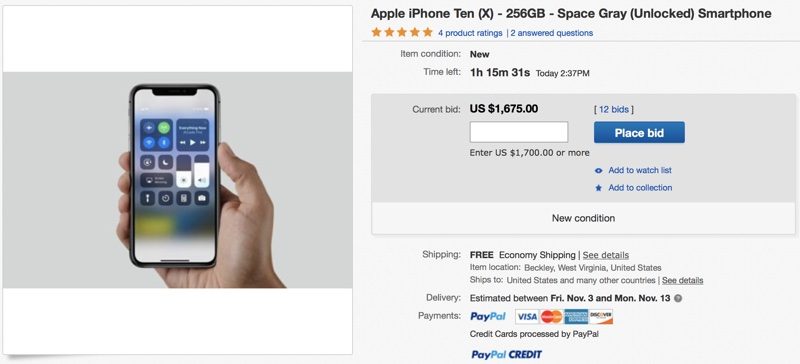
Task: Click the star icon beside Add to collection
Action: (x=599, y=188)
